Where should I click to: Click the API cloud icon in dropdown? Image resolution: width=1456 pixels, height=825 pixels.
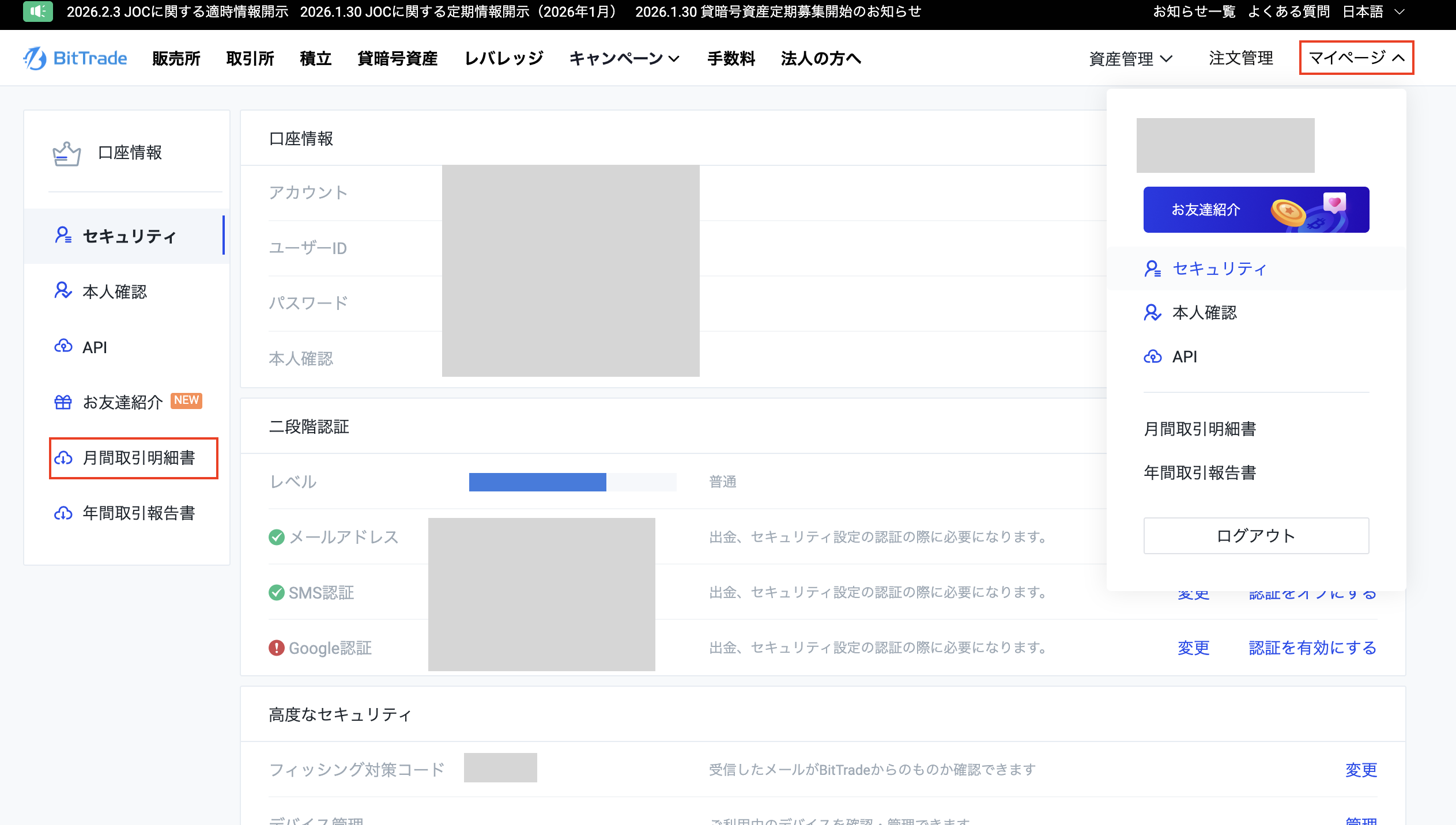[1153, 357]
